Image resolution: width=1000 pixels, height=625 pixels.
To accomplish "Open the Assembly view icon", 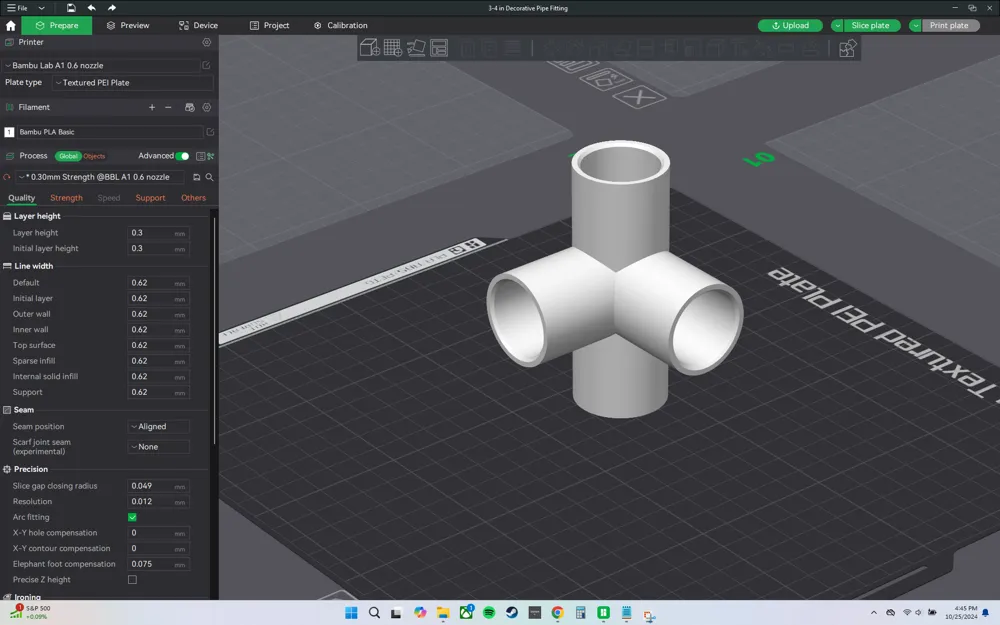I will [x=847, y=48].
